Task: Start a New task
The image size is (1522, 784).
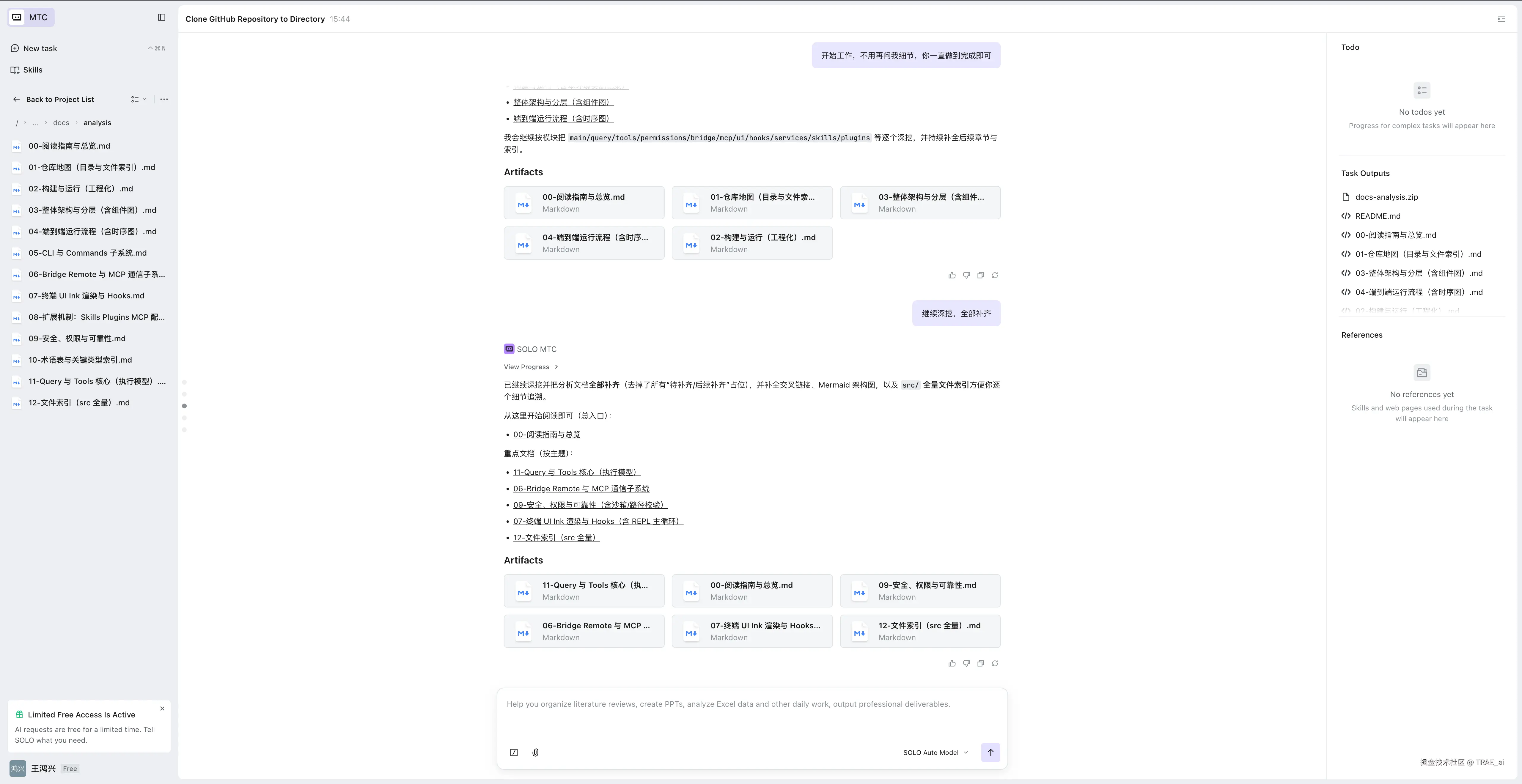Action: 40,48
